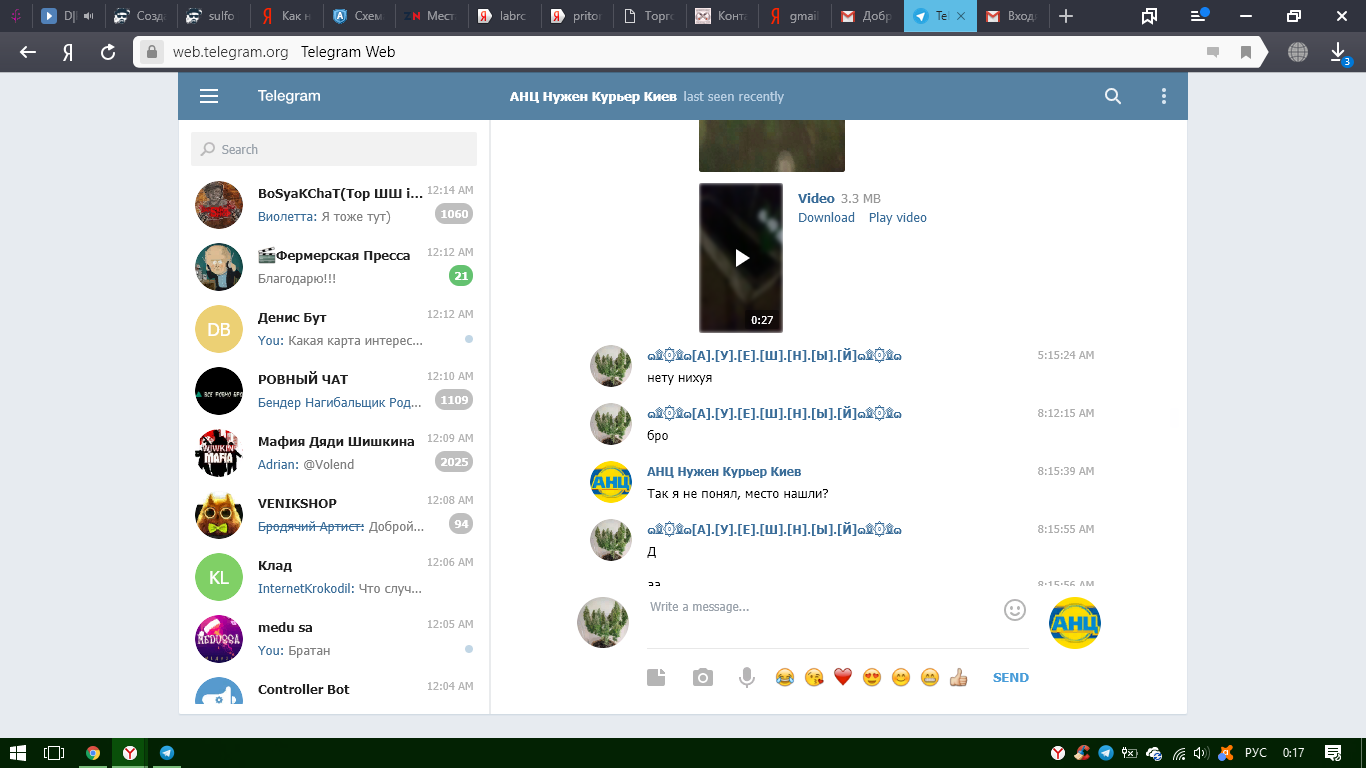Click the plant avatar beside message бро
This screenshot has width=1366, height=768.
pyautogui.click(x=611, y=424)
